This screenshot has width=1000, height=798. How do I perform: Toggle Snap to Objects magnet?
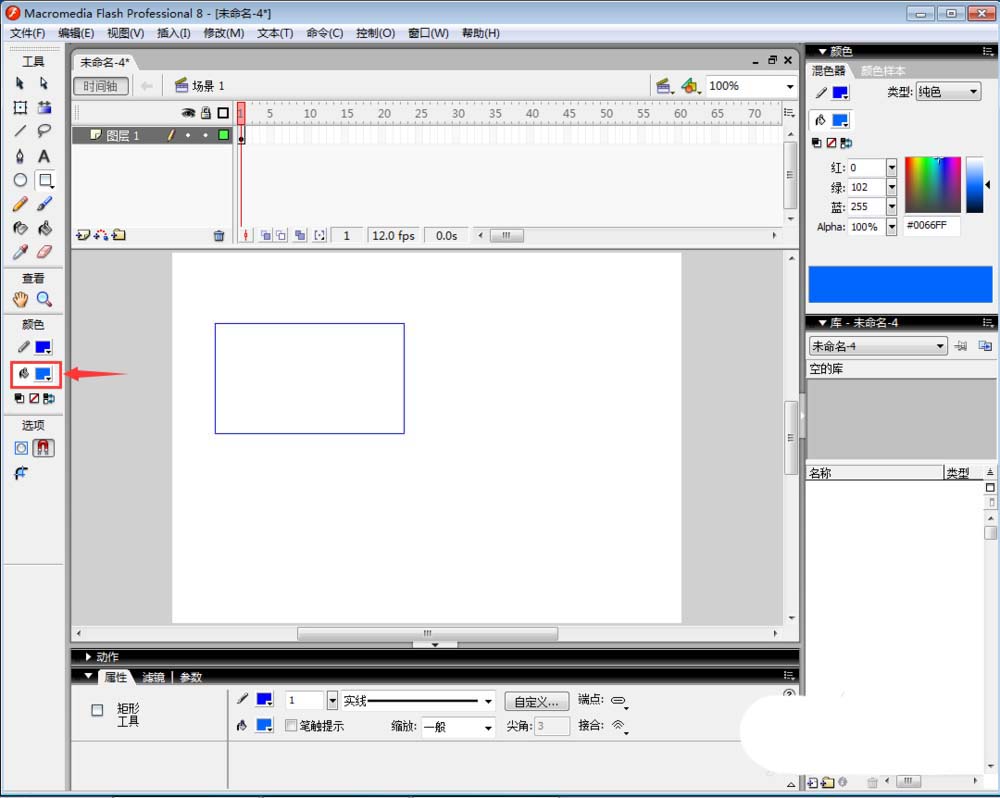(x=43, y=448)
